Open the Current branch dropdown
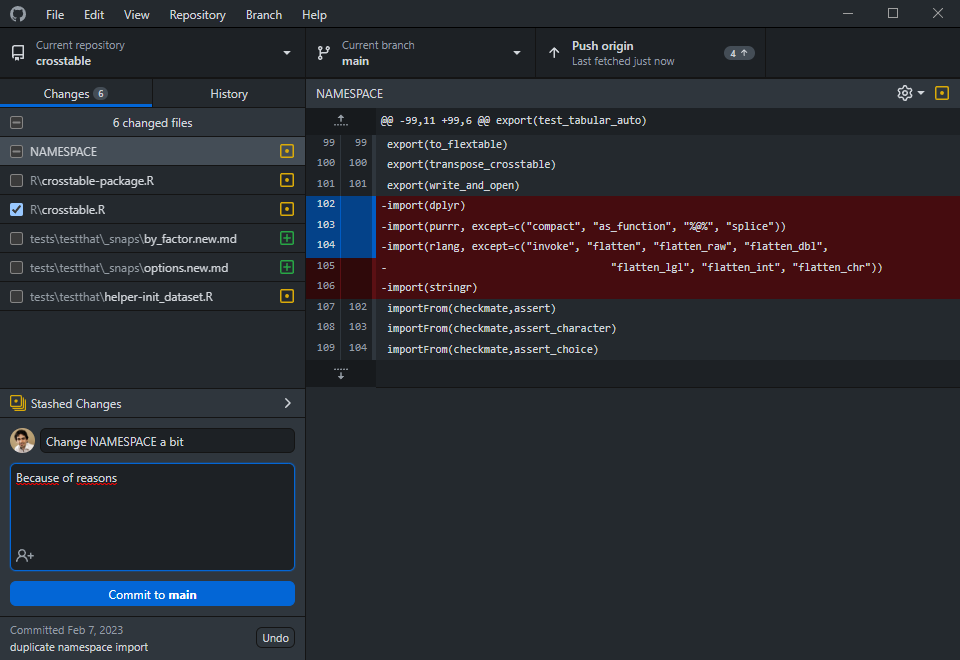960x660 pixels. (420, 53)
